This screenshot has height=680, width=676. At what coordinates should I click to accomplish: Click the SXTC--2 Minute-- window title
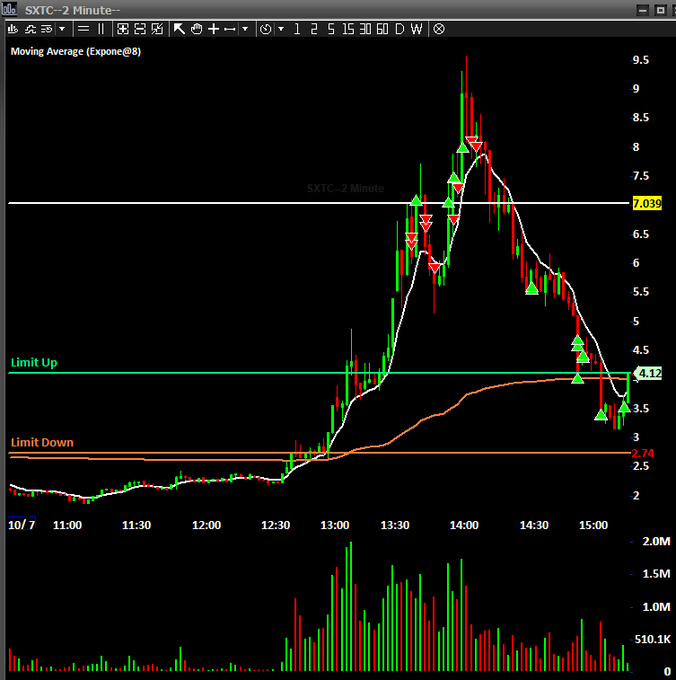pos(72,10)
